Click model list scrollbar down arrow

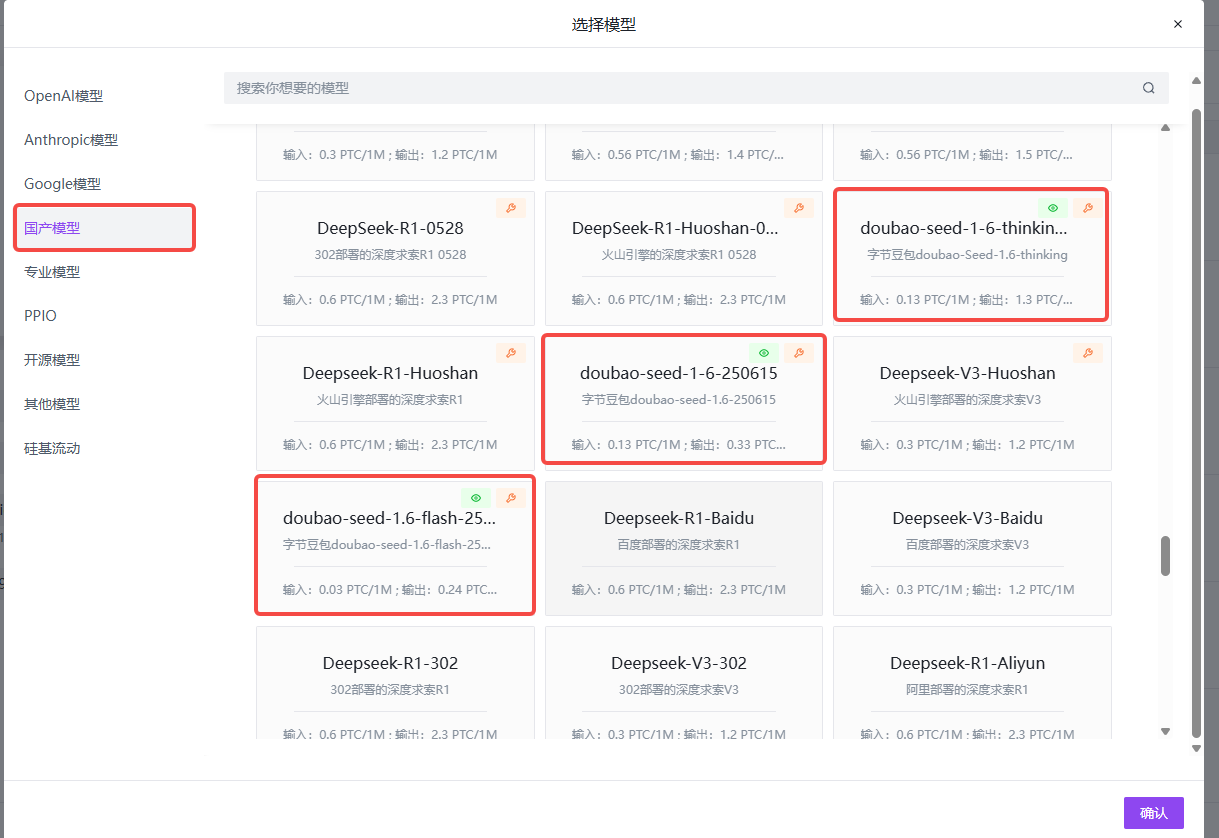click(1165, 732)
